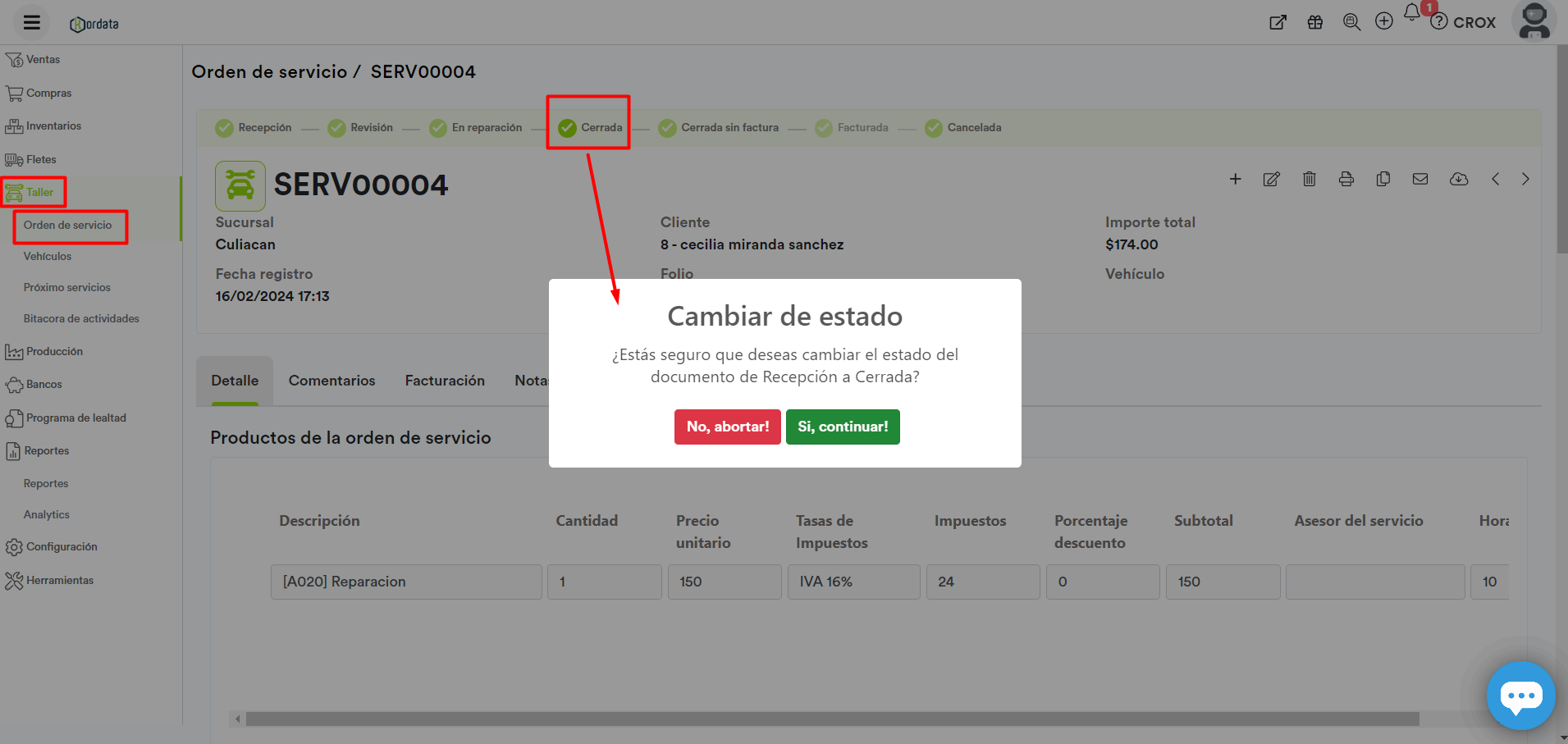Click the horizontal scrollbar under products table

pyautogui.click(x=832, y=719)
